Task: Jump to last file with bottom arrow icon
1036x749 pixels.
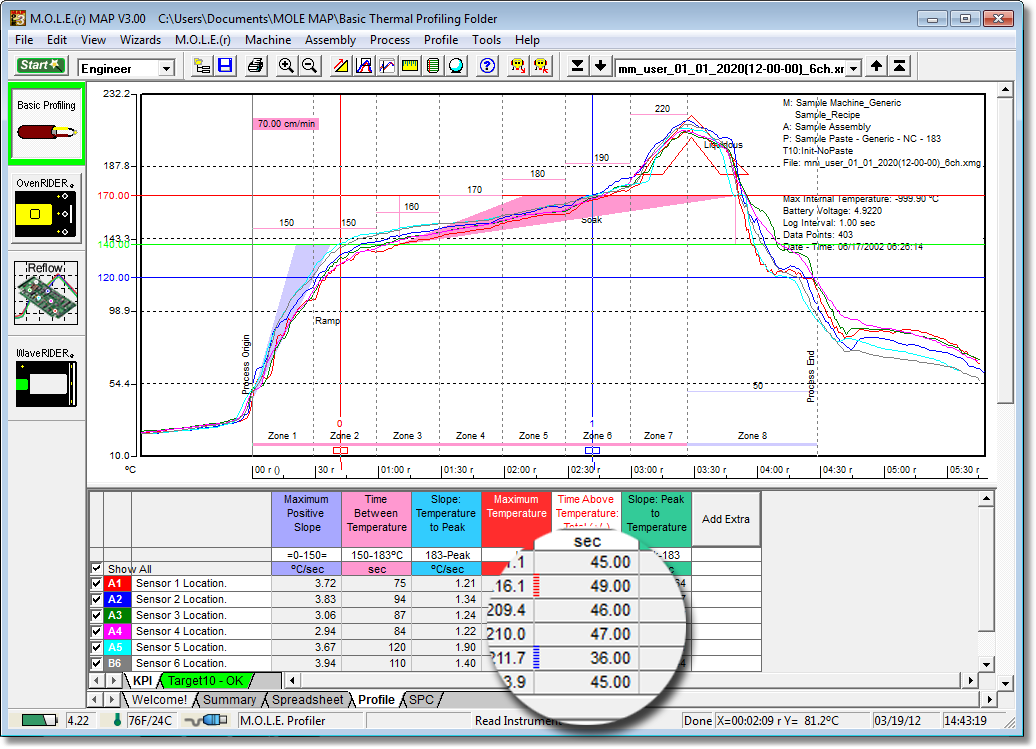Action: click(x=577, y=66)
